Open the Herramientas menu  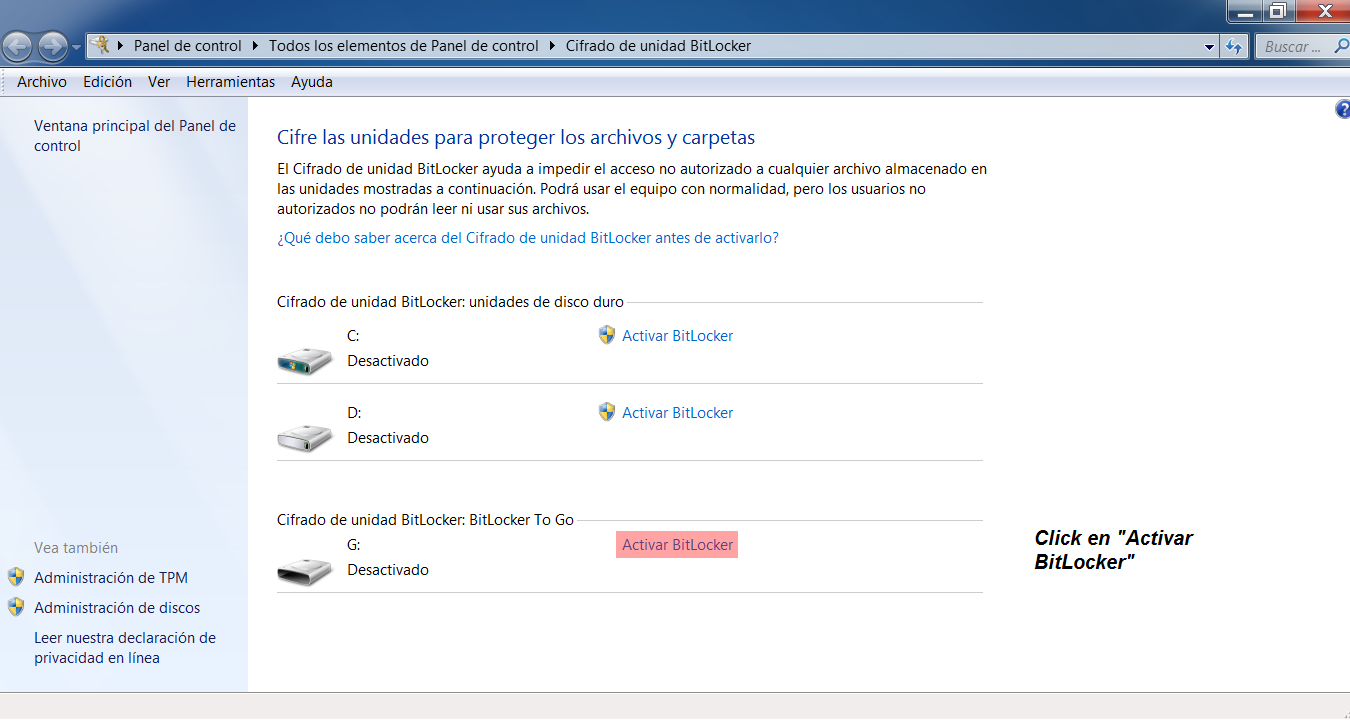coord(231,82)
